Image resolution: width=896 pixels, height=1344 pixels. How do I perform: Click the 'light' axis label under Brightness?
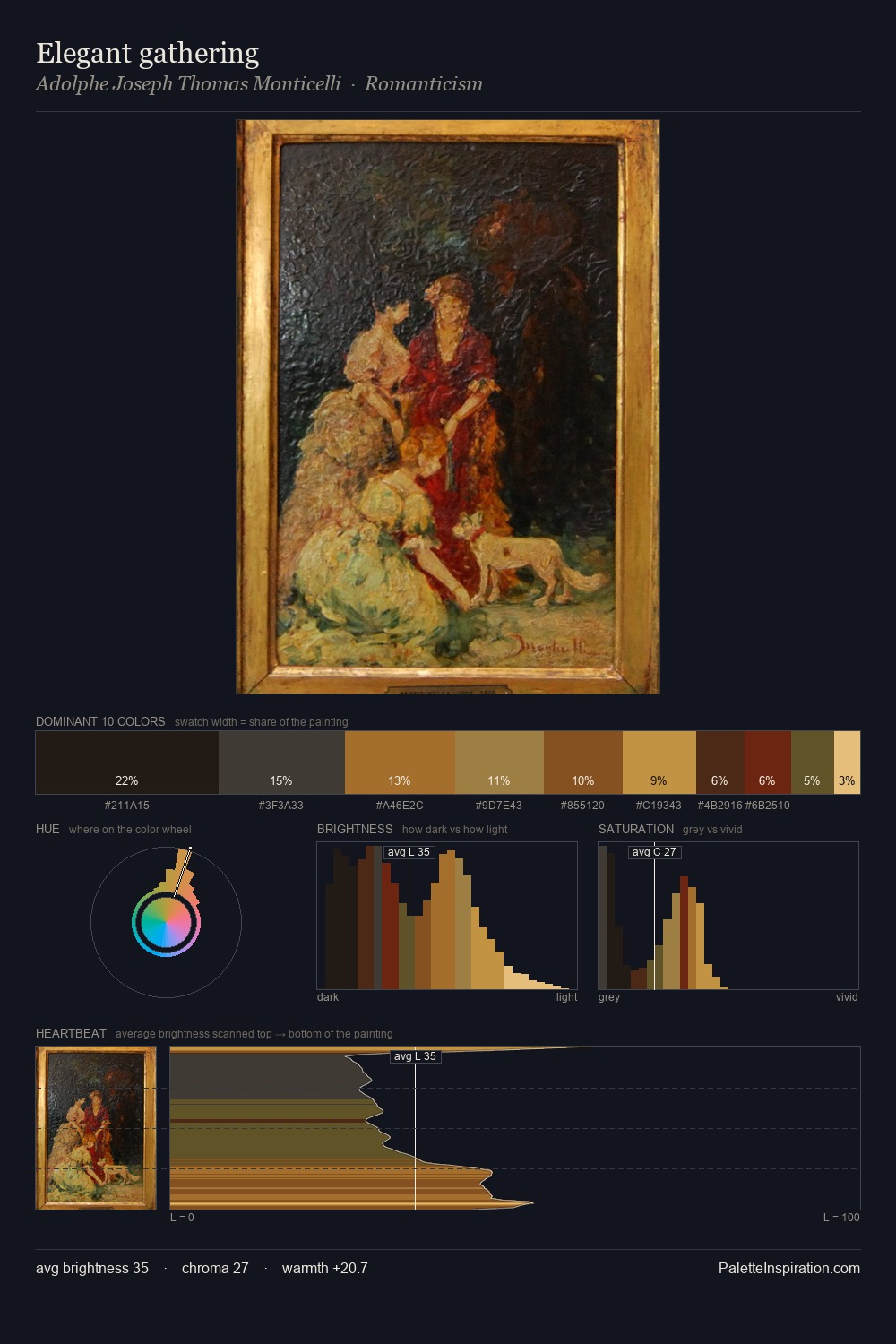tap(566, 997)
